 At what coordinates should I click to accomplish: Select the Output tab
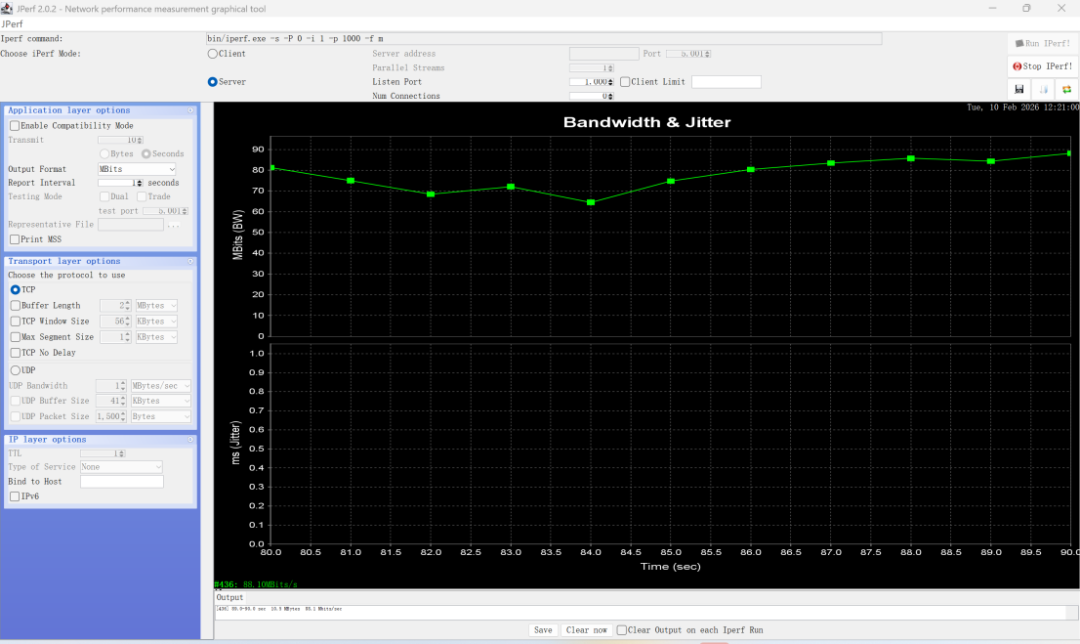pos(230,597)
